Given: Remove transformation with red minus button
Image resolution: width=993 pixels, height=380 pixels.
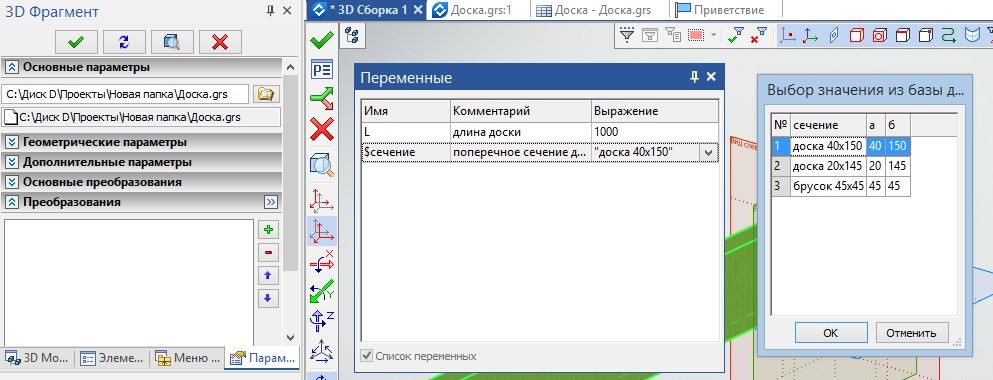Looking at the screenshot, I should coord(268,253).
